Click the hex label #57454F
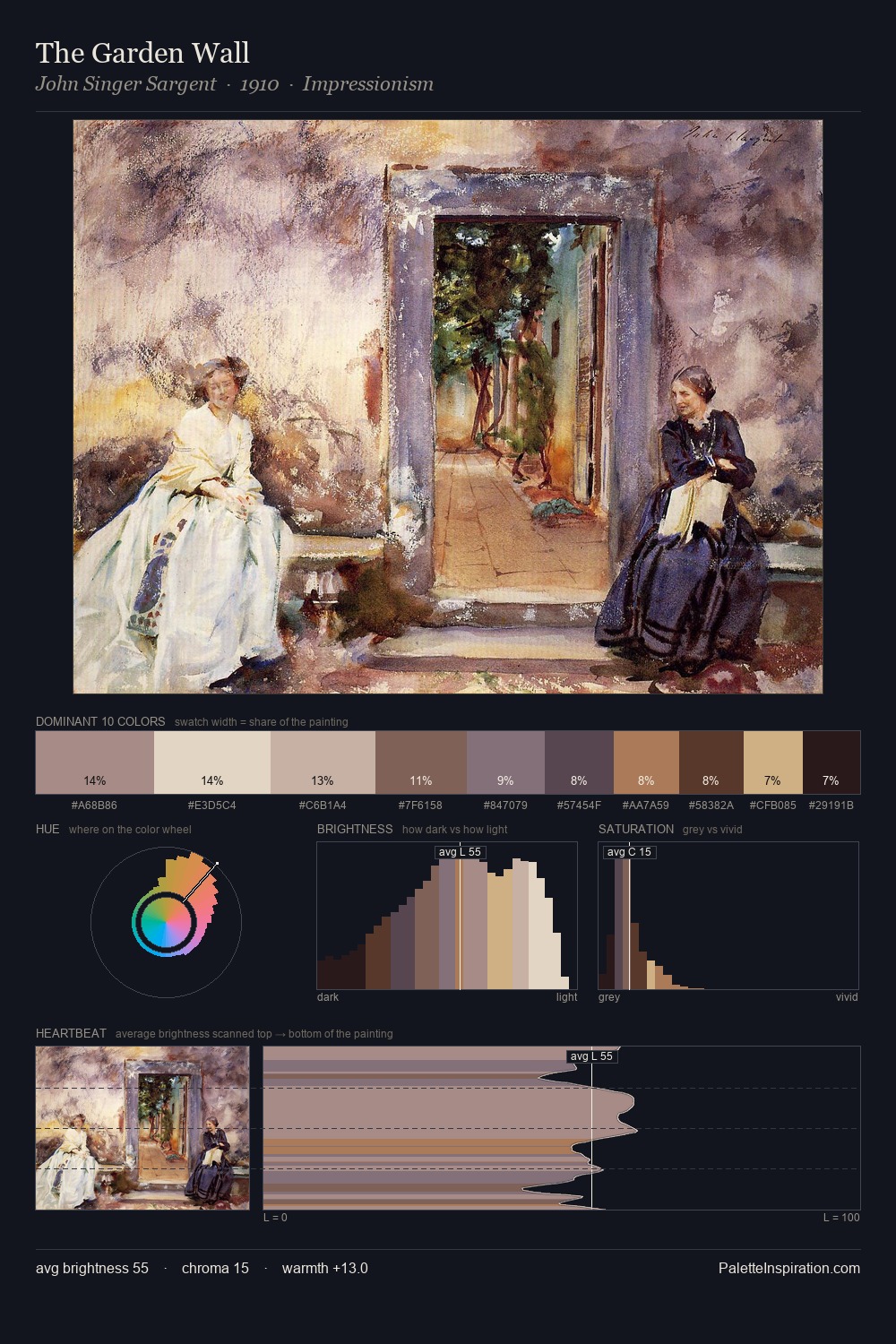 pyautogui.click(x=579, y=806)
